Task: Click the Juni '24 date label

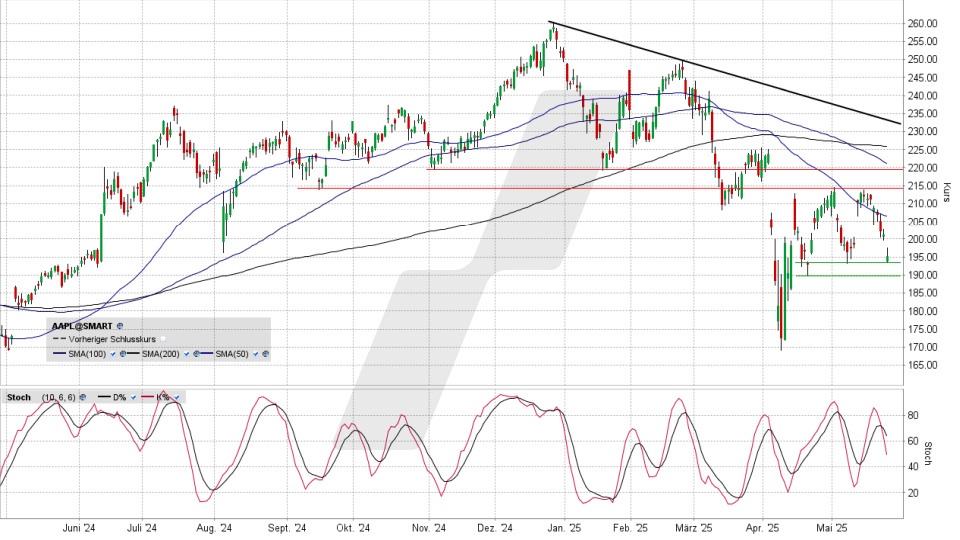Action: tap(79, 528)
